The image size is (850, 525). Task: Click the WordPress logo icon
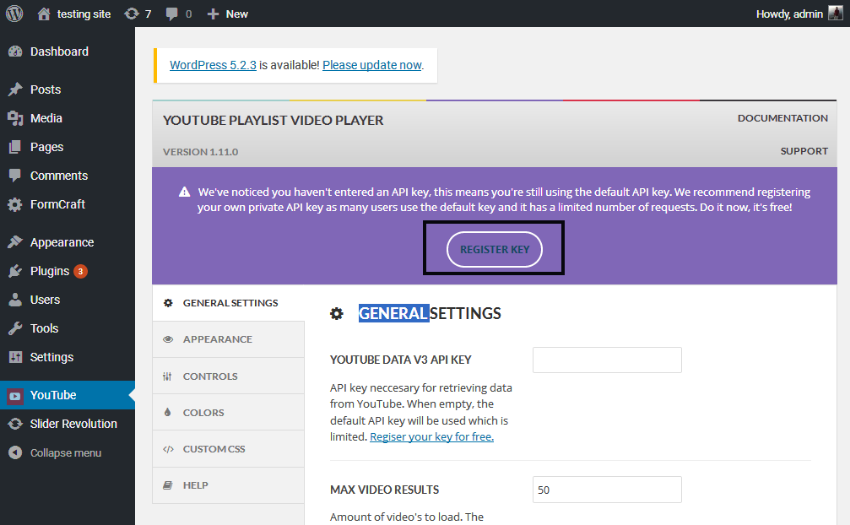click(15, 14)
